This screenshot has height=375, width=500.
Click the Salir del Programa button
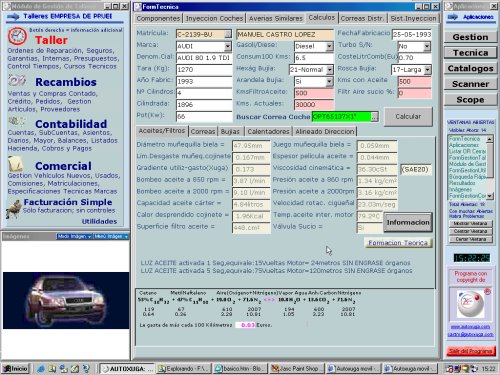click(x=470, y=351)
